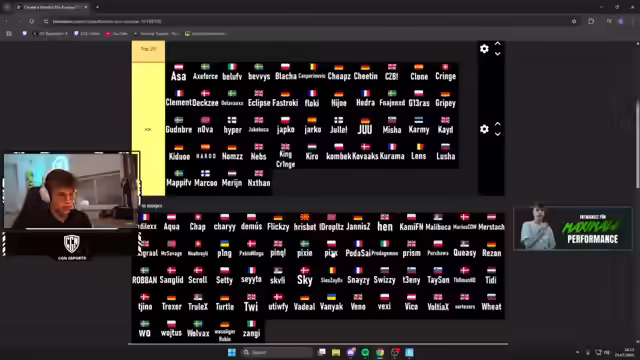Click the Maximale Performance ad banner
This screenshot has height=360, width=640.
(x=573, y=229)
